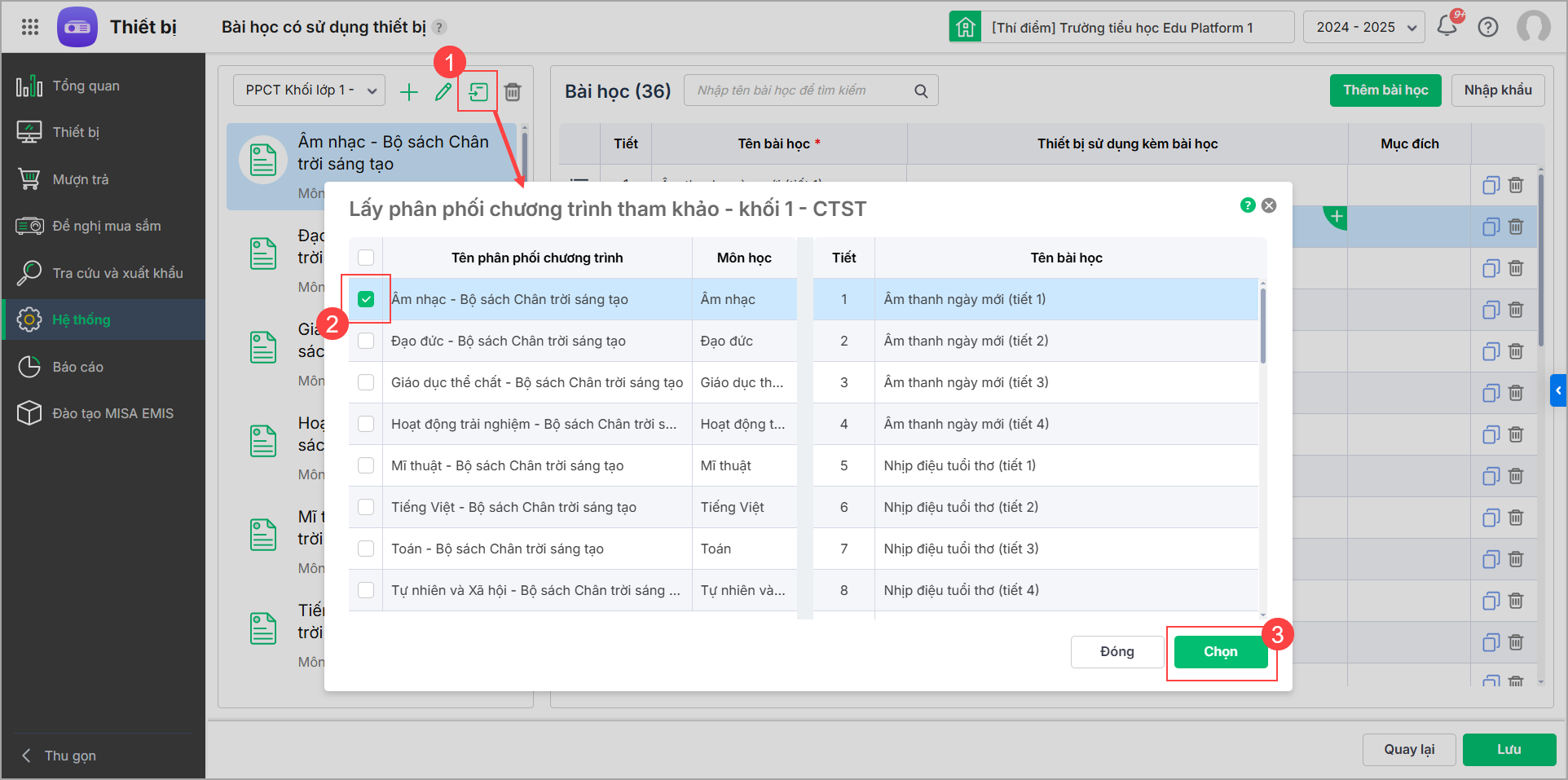The height and width of the screenshot is (780, 1568).
Task: Click the Quay lại button
Action: (1409, 749)
